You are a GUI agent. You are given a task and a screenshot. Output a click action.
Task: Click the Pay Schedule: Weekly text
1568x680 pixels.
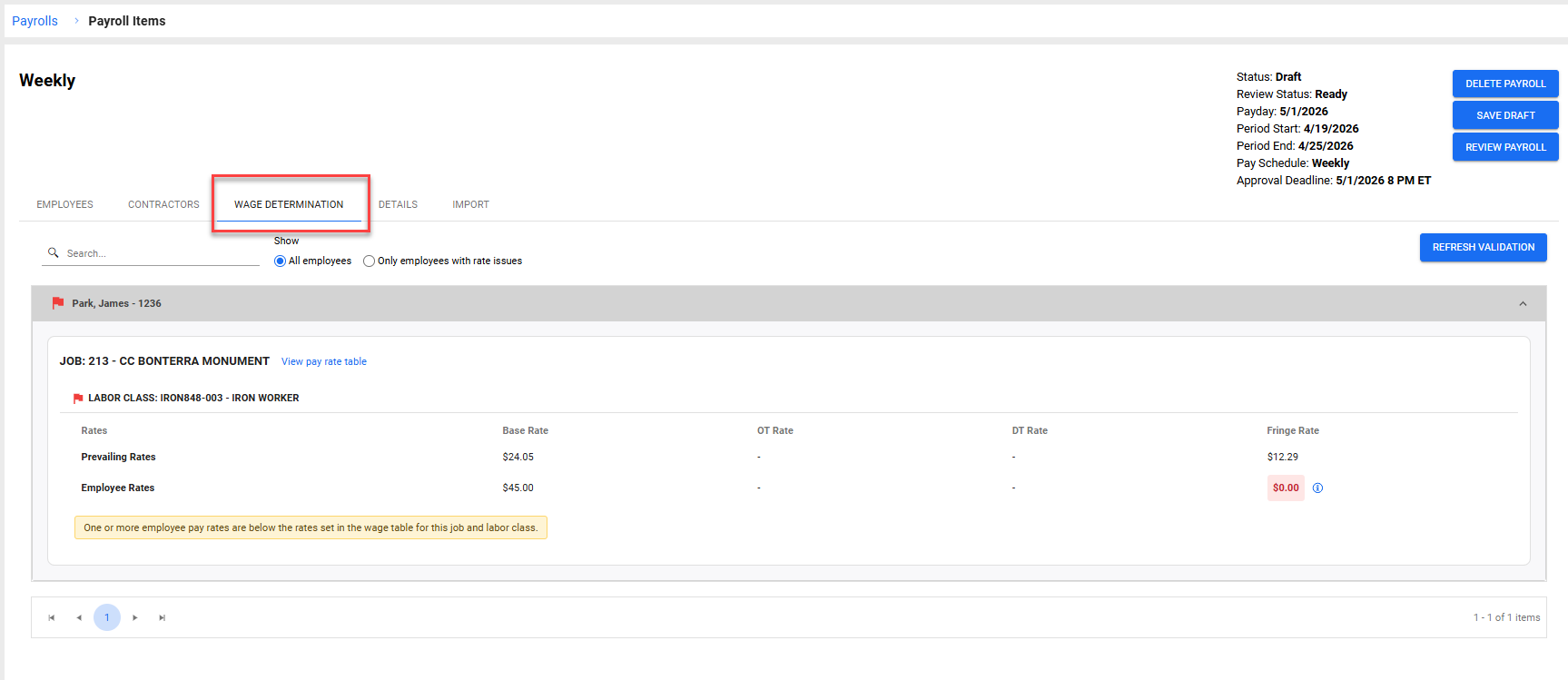pos(1293,163)
